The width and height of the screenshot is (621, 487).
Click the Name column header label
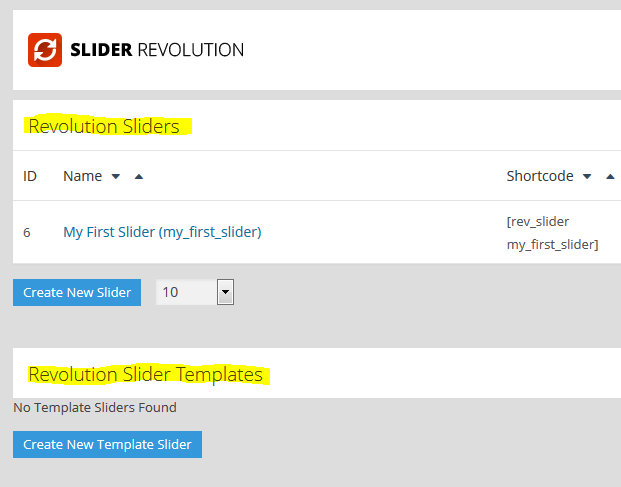click(x=82, y=176)
